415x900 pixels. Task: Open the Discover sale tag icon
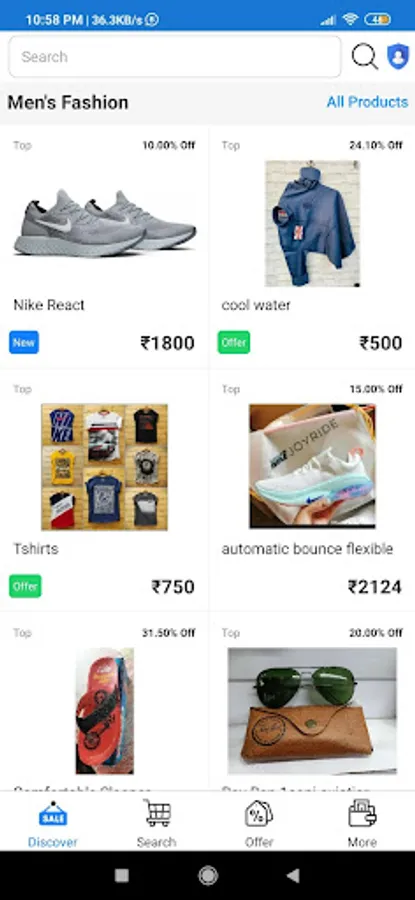point(53,814)
